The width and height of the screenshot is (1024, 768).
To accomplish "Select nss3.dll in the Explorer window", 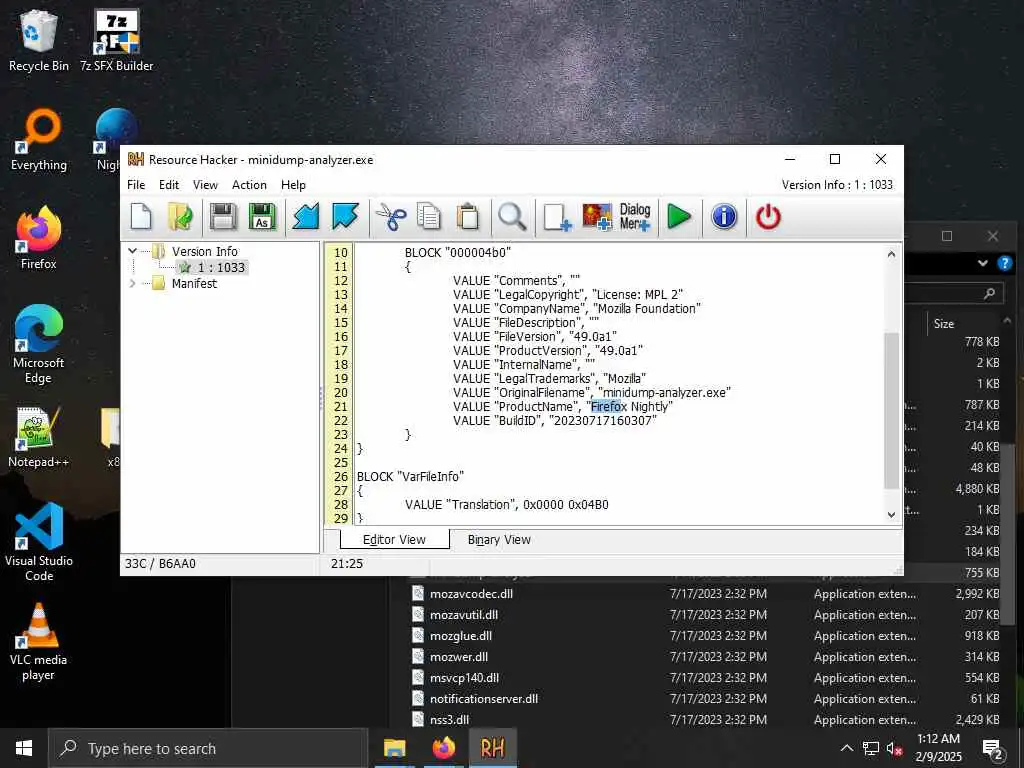I will coord(449,720).
